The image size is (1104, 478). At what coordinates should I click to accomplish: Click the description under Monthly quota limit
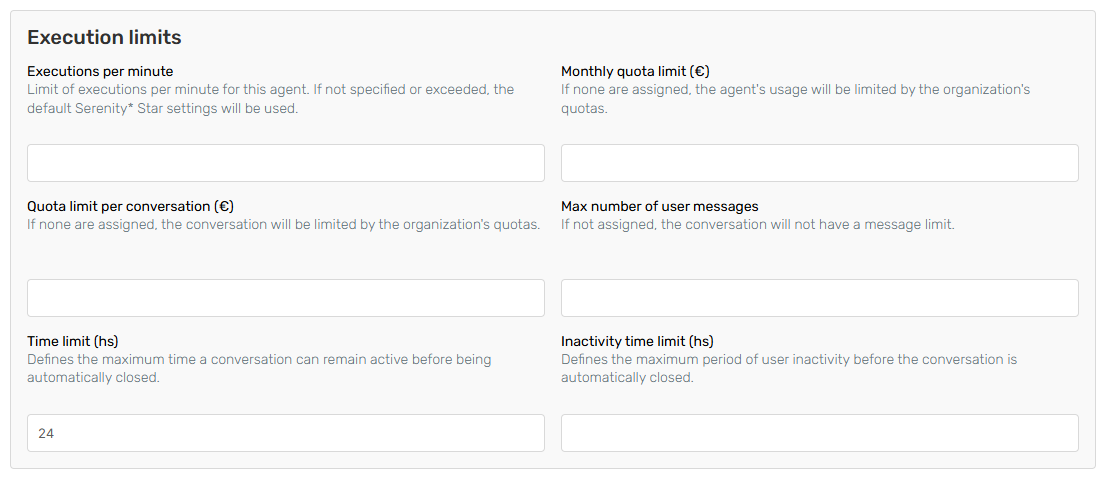[x=795, y=98]
